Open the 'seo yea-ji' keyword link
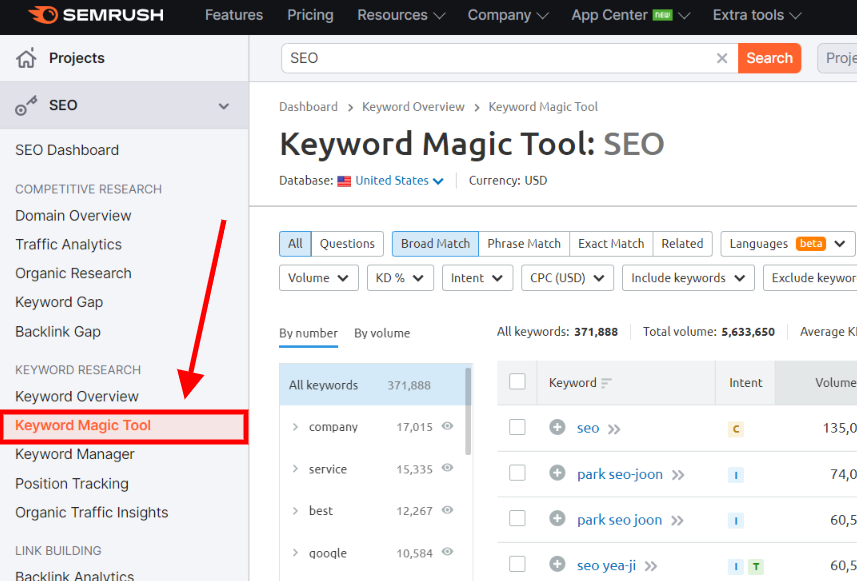 [x=606, y=565]
